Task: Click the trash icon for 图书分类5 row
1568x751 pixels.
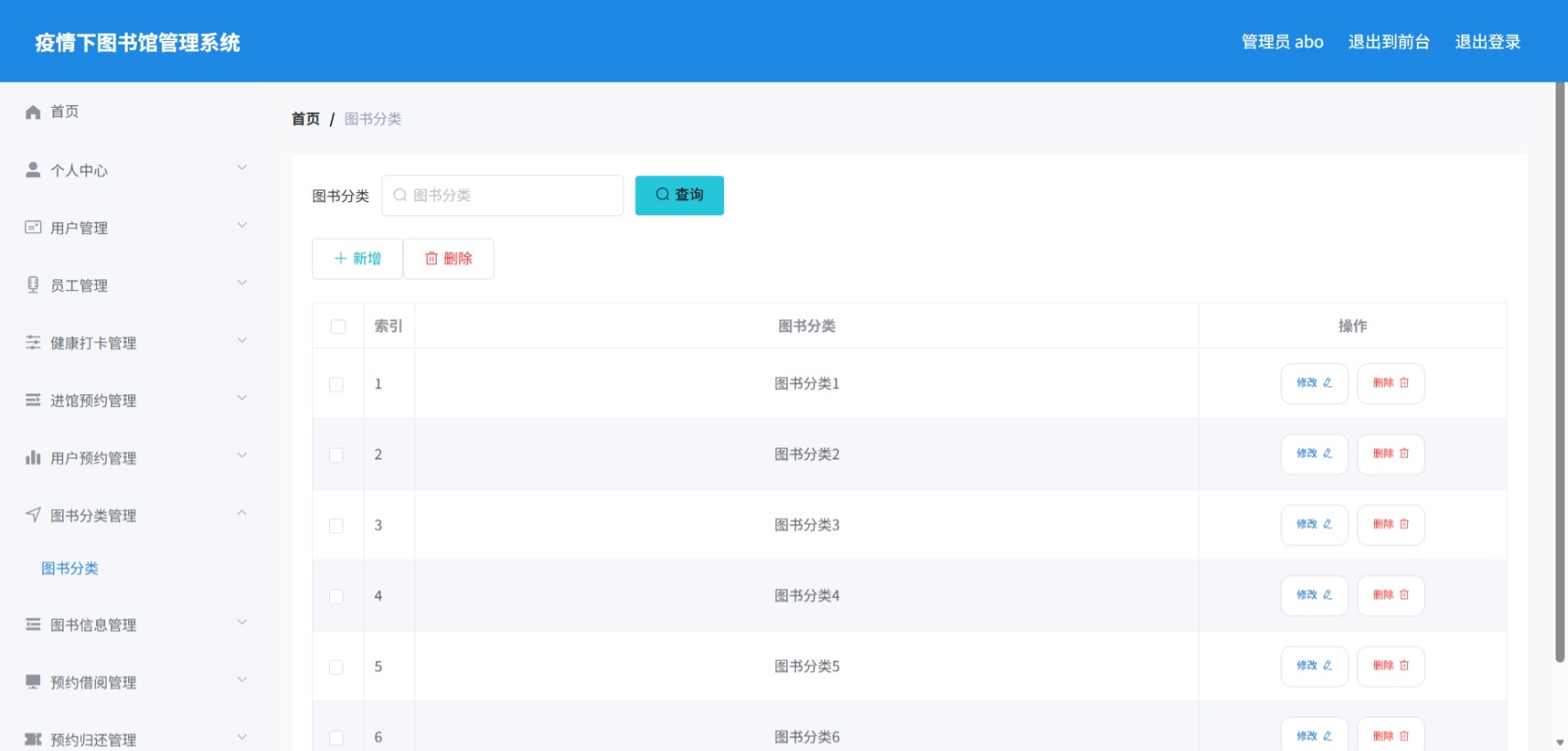Action: (x=1404, y=666)
